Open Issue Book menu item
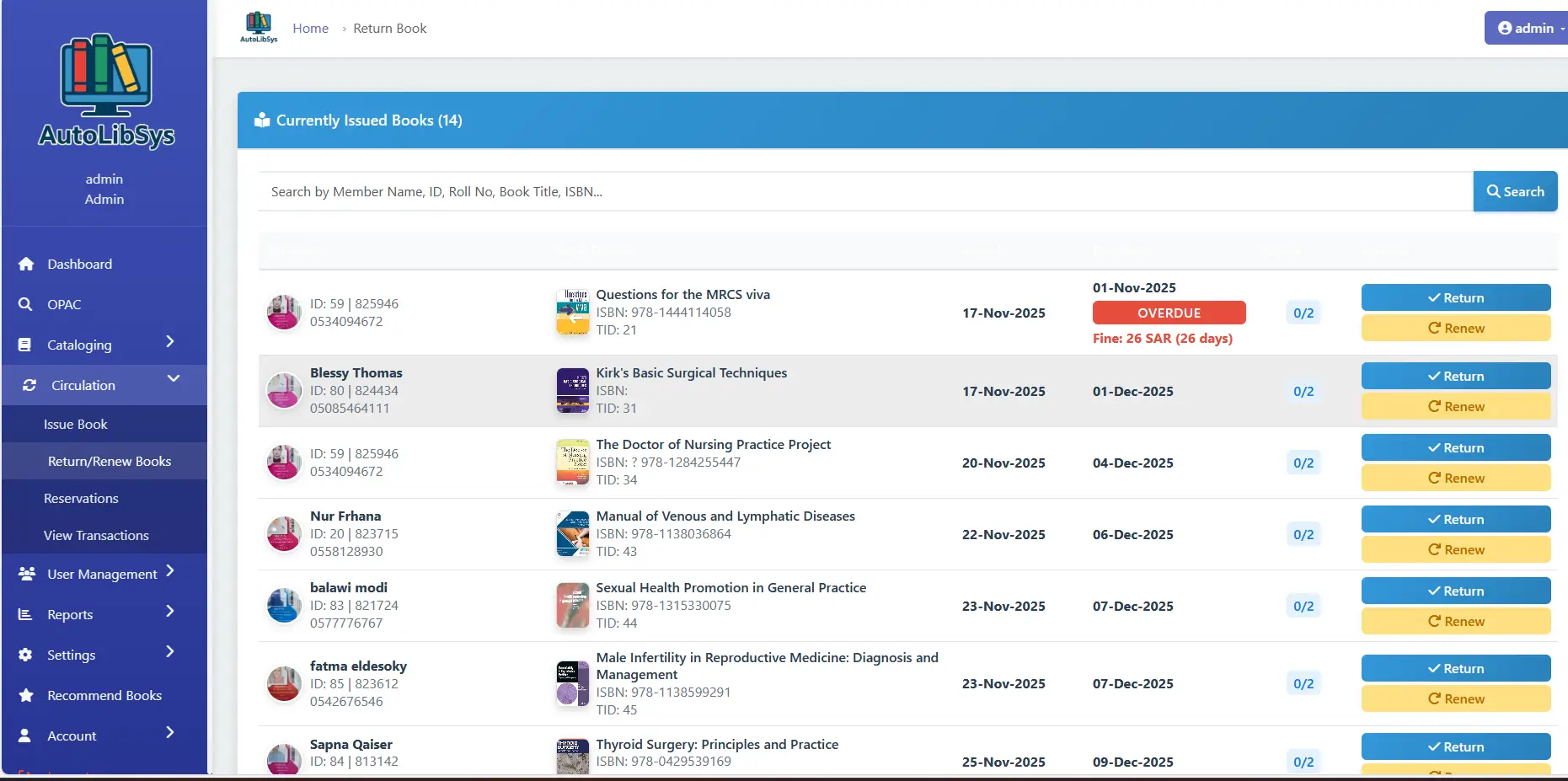 click(76, 424)
